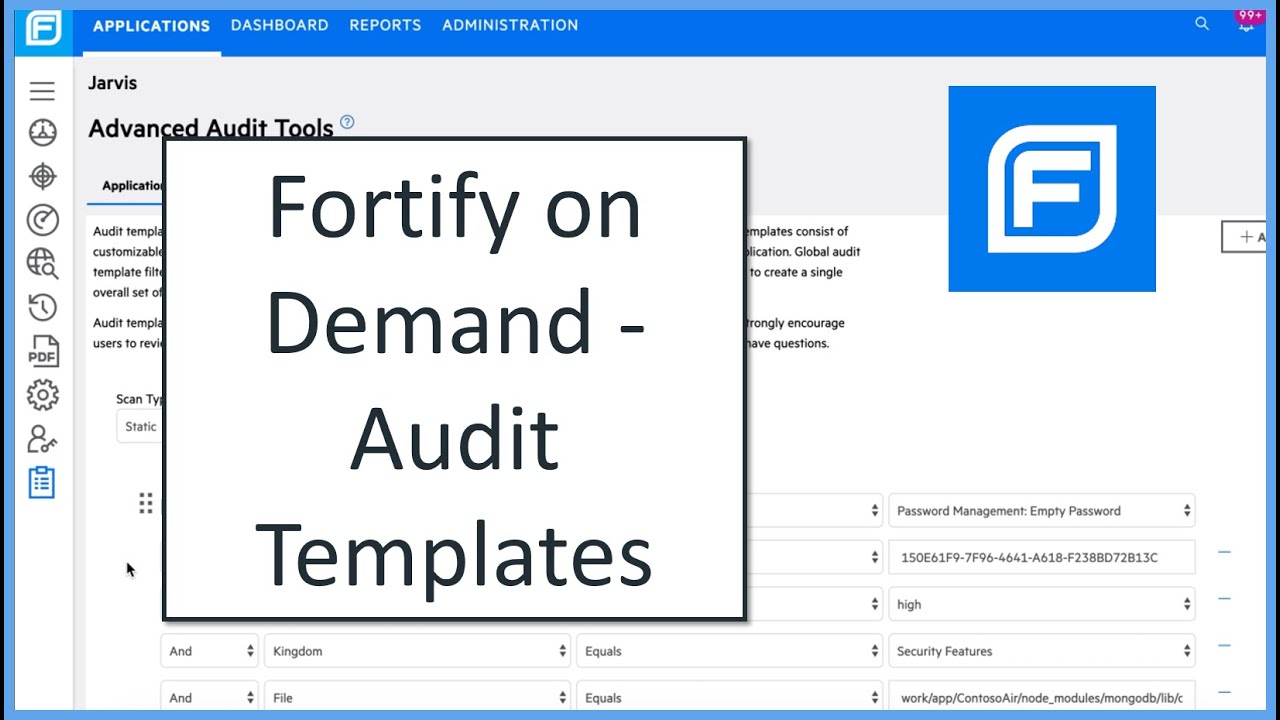This screenshot has width=1280, height=720.
Task: Click the large Fortify logo thumbnail
Action: pos(1052,189)
